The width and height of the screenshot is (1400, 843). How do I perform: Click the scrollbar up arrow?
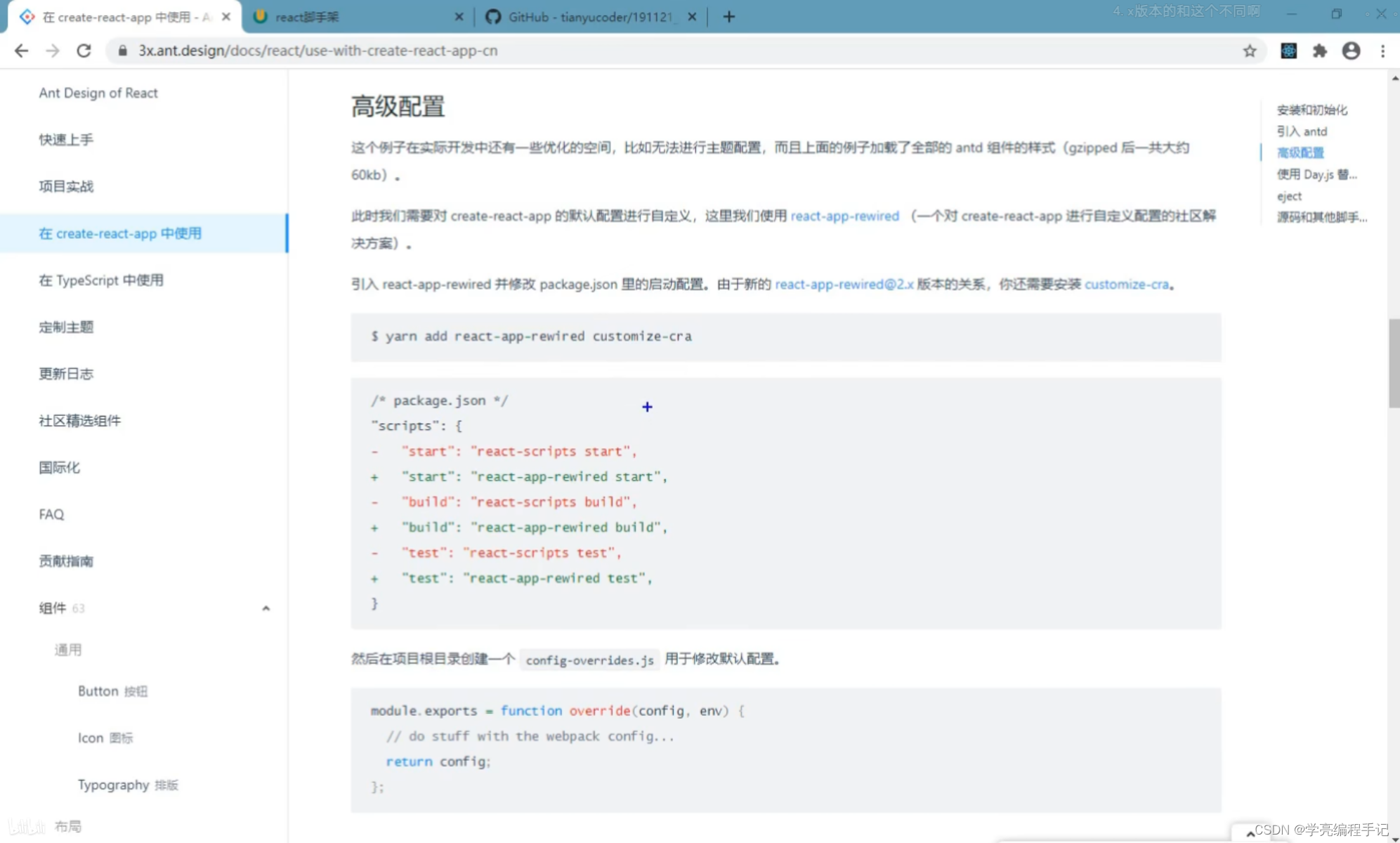(1394, 78)
